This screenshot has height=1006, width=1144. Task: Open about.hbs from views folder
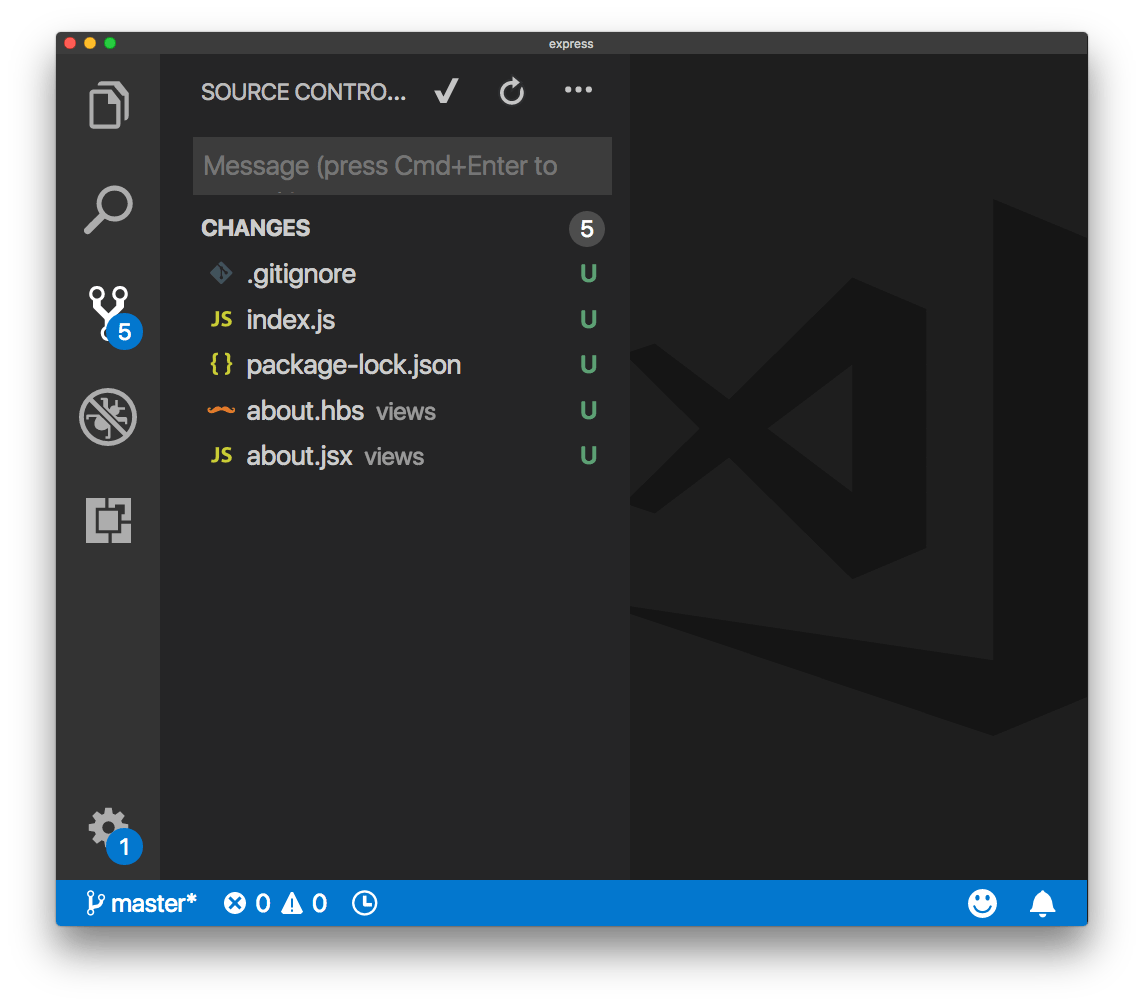tap(305, 411)
